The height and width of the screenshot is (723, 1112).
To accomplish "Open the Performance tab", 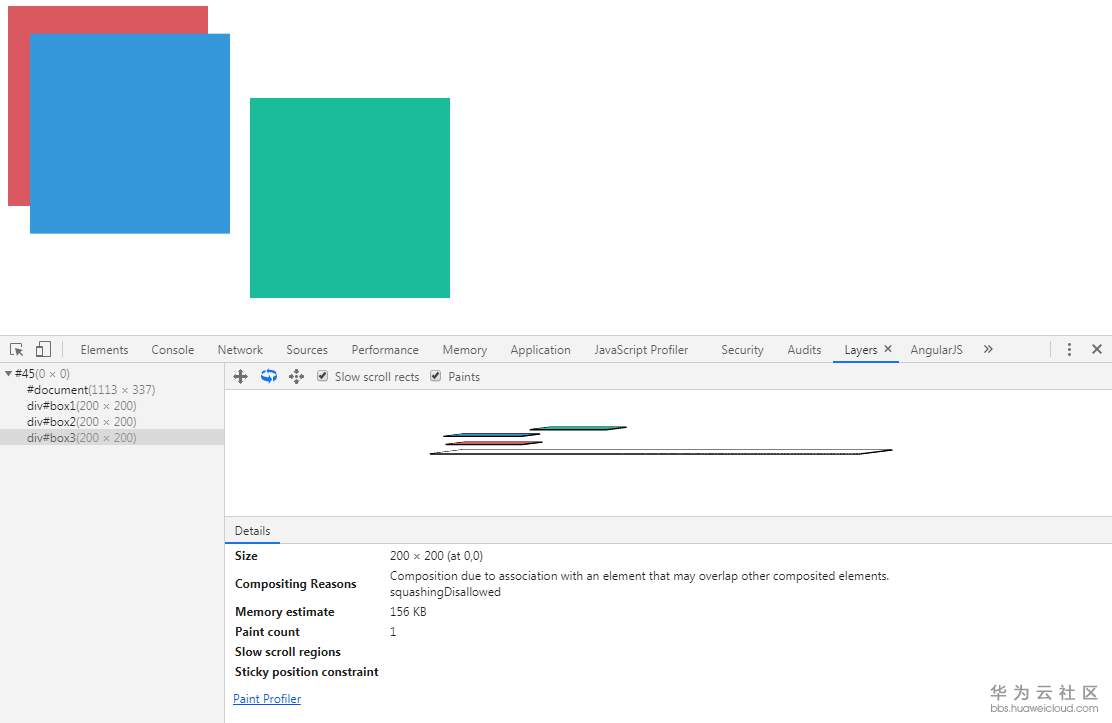I will click(x=385, y=350).
